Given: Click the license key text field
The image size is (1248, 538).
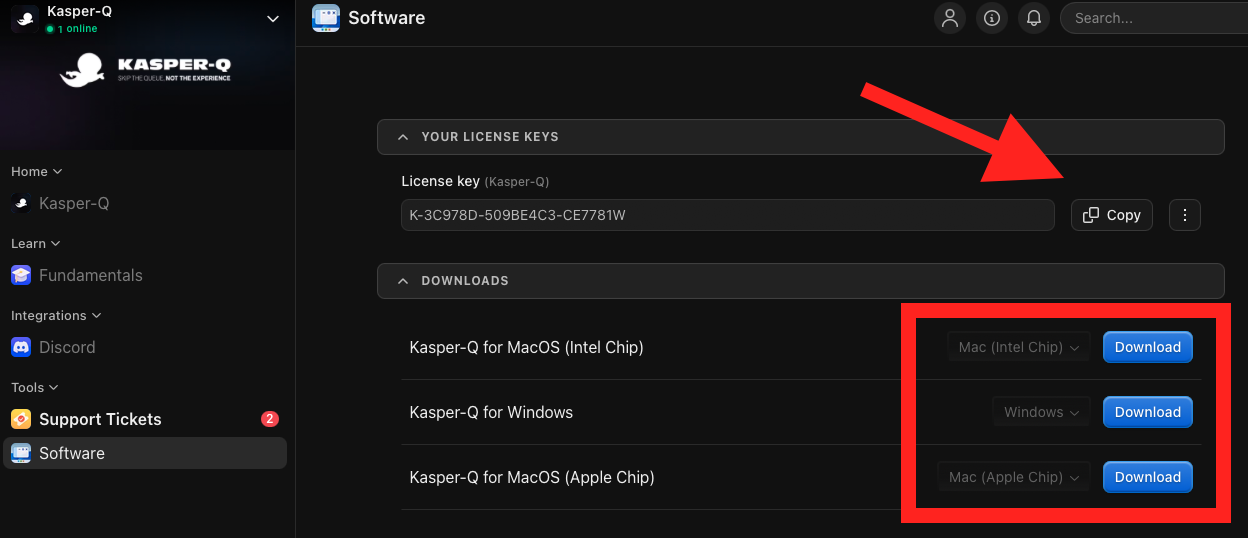Looking at the screenshot, I should 727,215.
